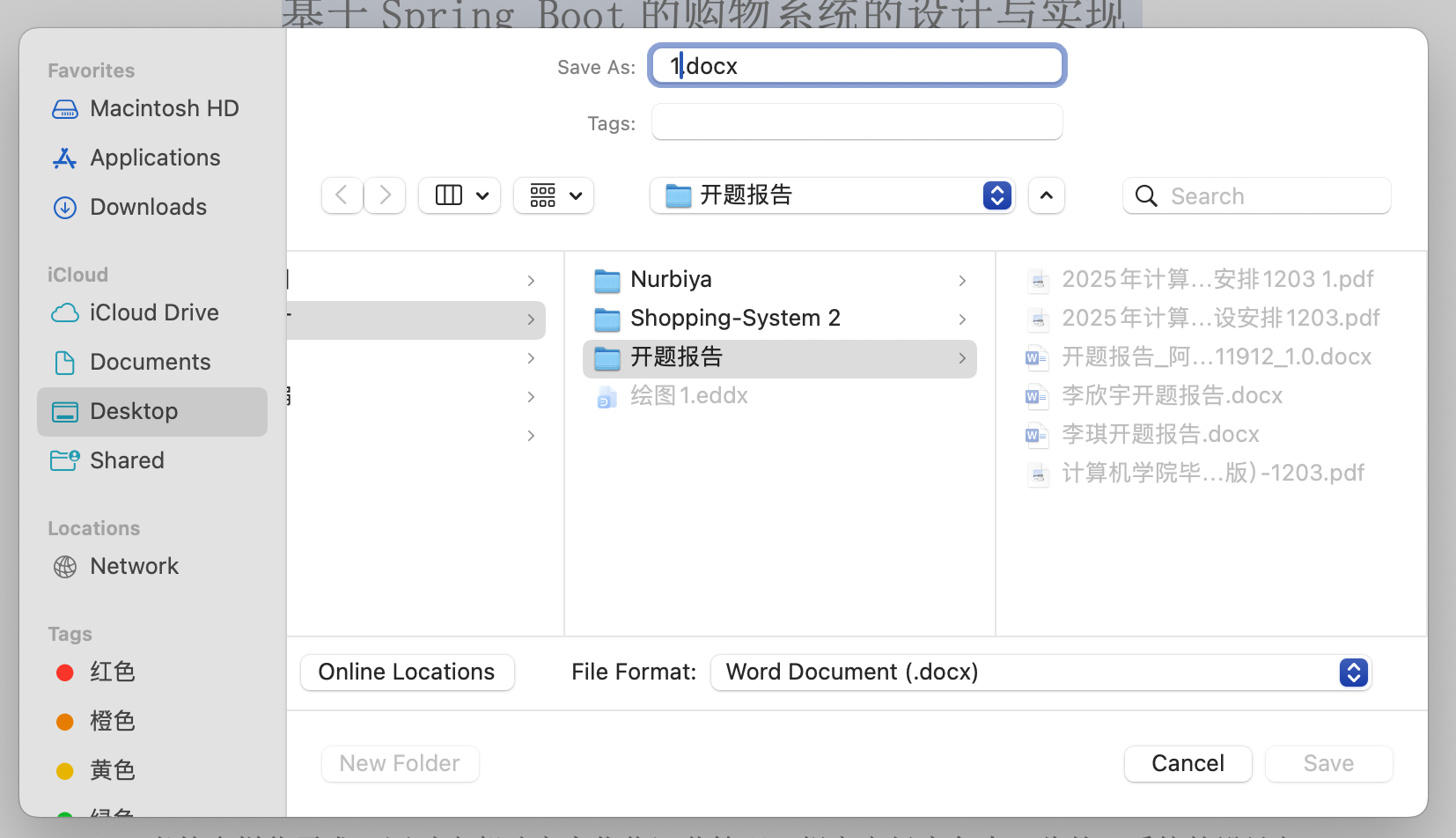The height and width of the screenshot is (838, 1456).
Task: Change the File Format dropdown
Action: click(1041, 673)
